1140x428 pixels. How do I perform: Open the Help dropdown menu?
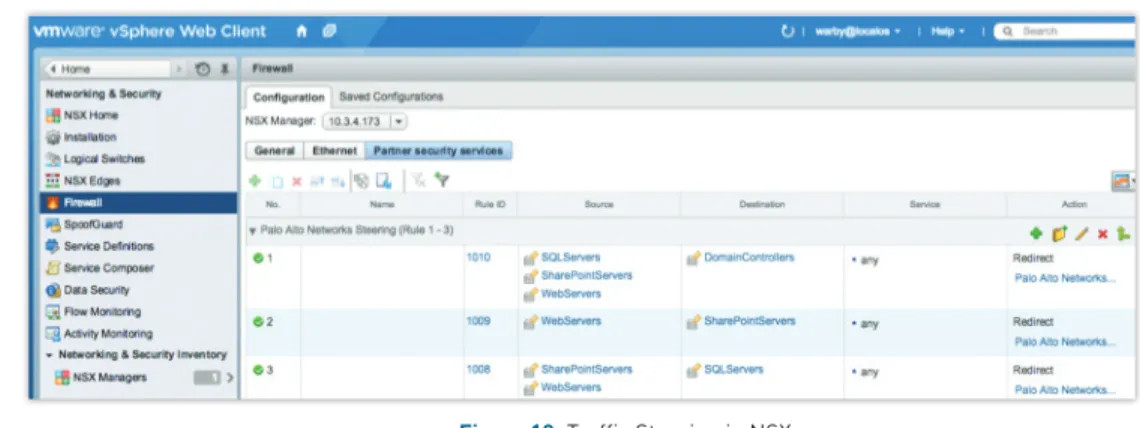point(948,32)
